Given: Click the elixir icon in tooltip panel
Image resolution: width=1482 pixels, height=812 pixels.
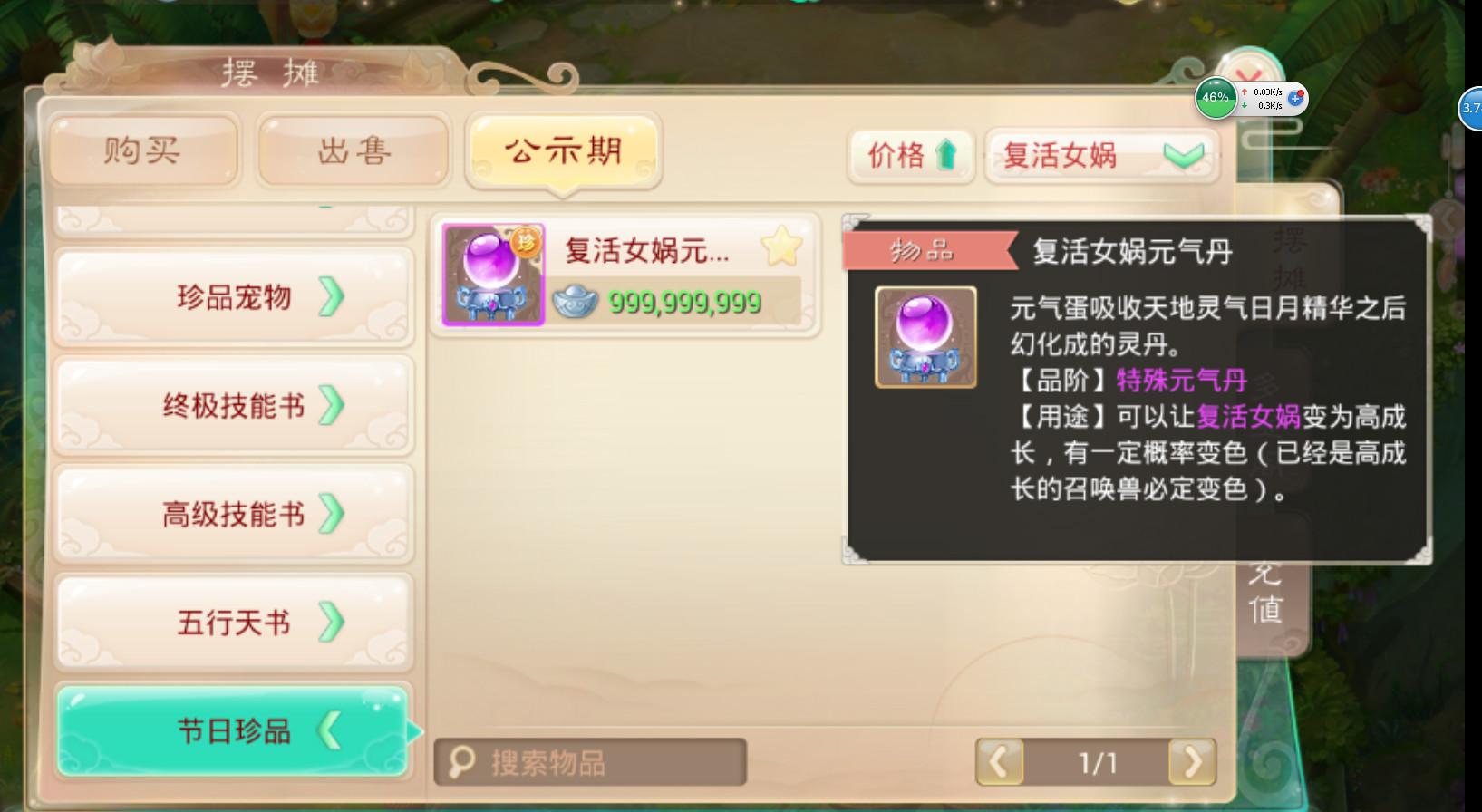Looking at the screenshot, I should click(925, 337).
